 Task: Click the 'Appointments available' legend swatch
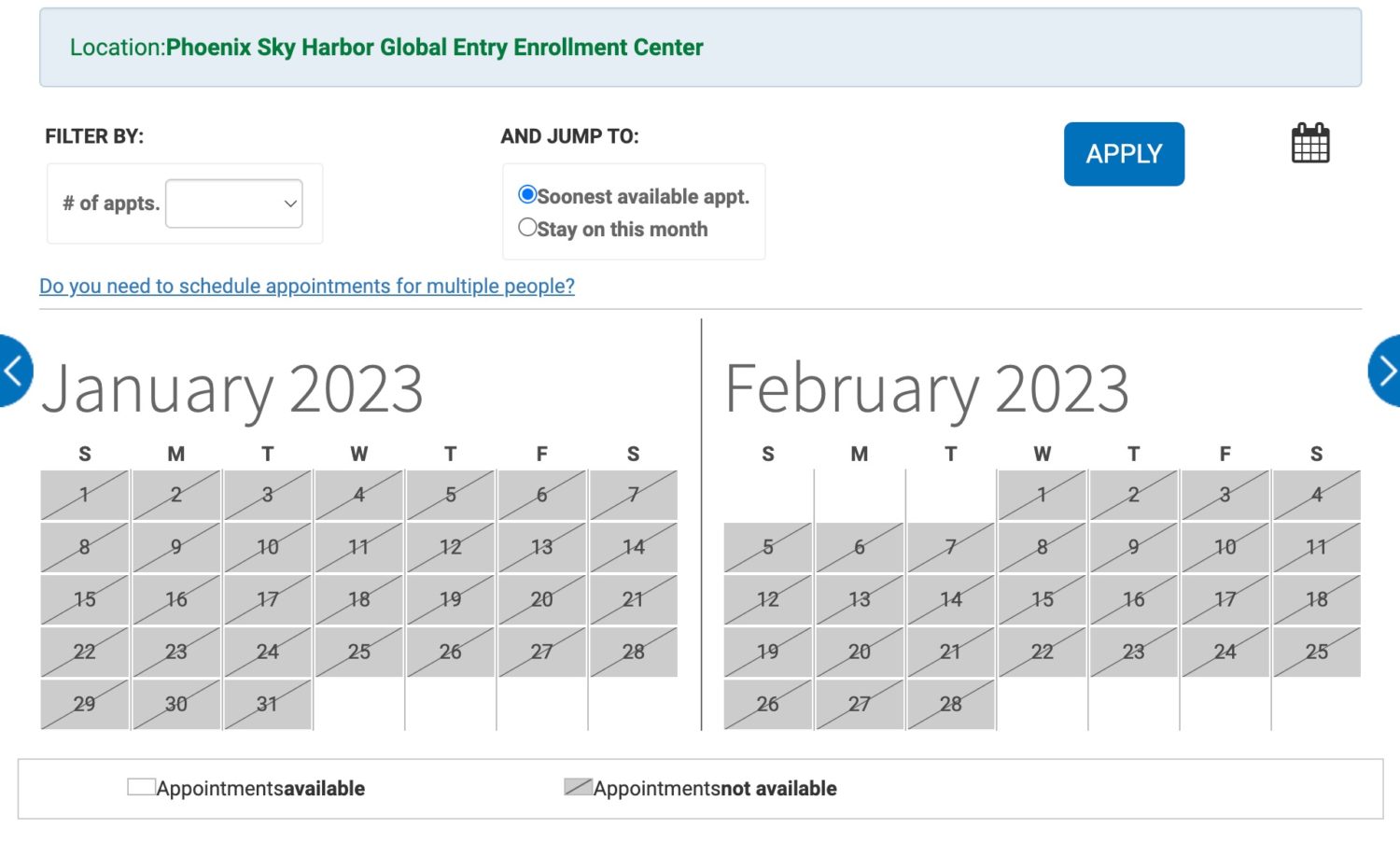tap(140, 786)
